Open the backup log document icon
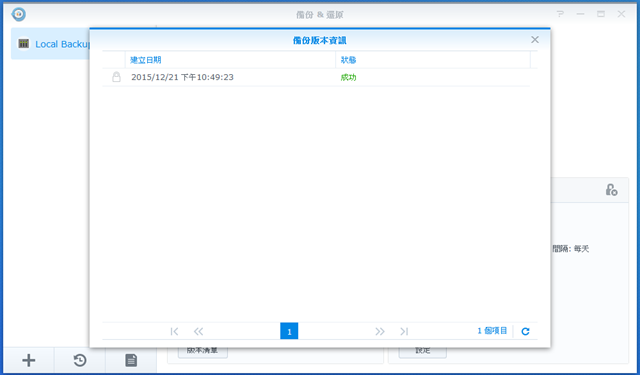 point(131,360)
